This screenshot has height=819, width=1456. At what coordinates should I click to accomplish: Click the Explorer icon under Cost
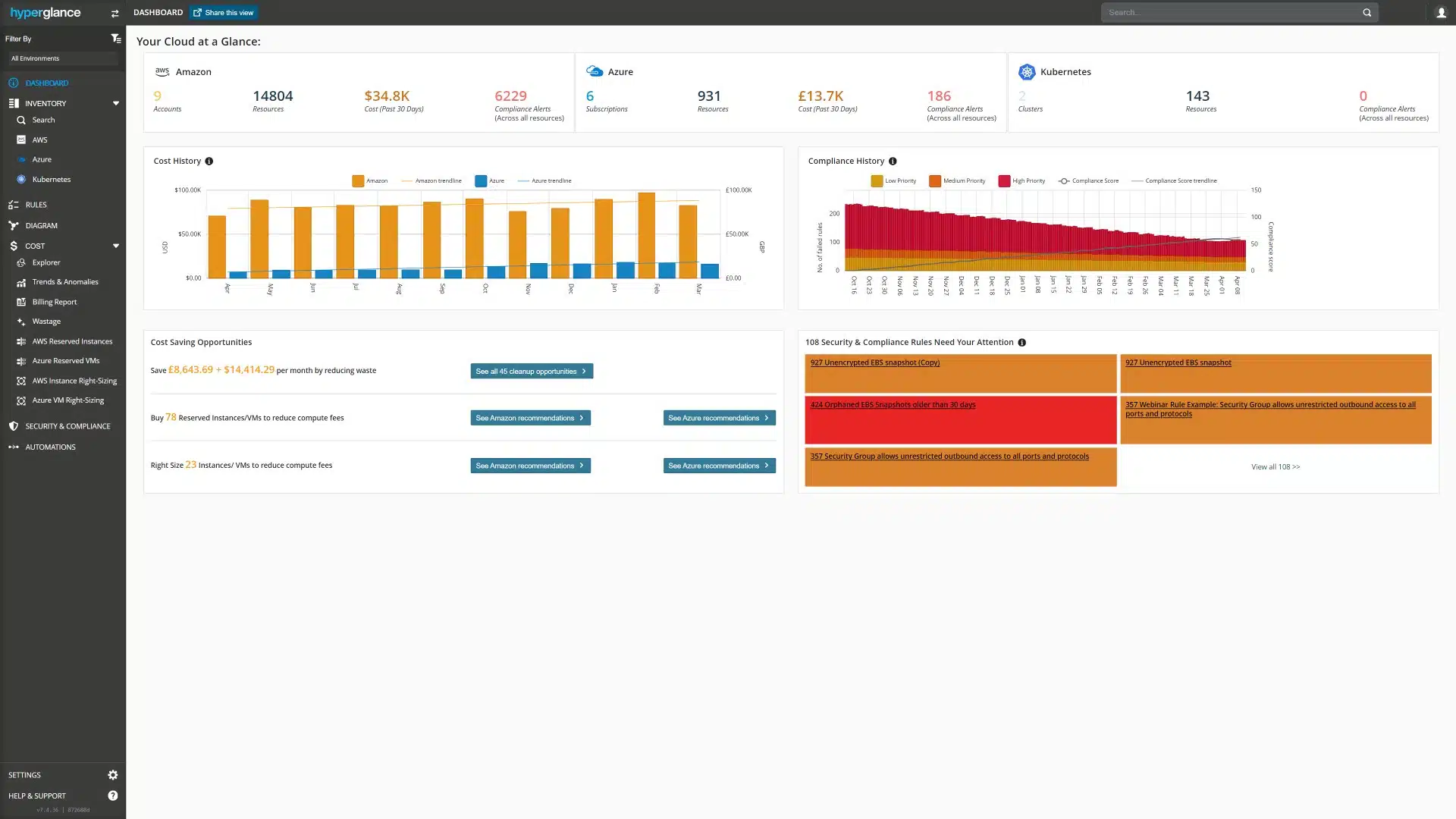21,262
